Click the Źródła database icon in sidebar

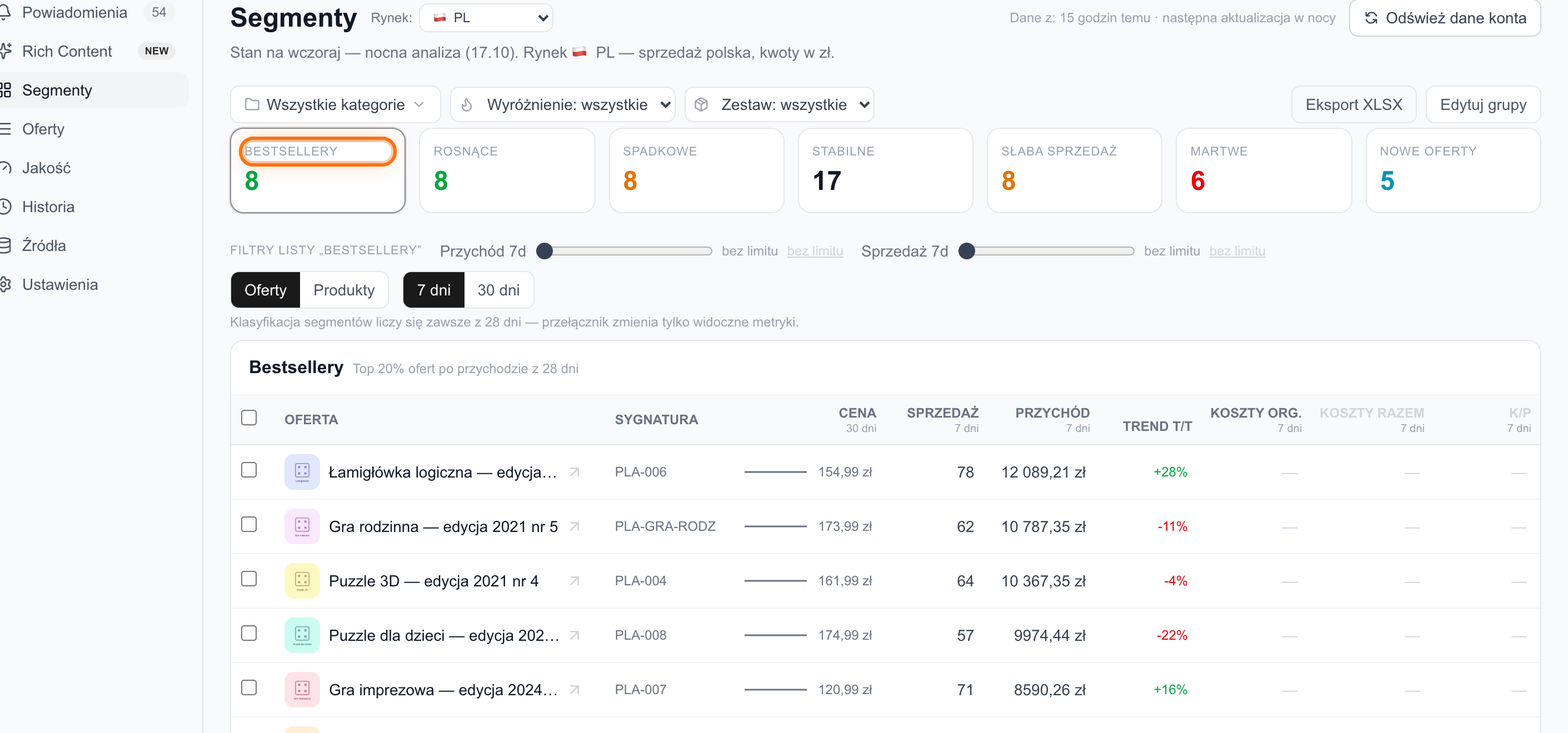tap(6, 246)
